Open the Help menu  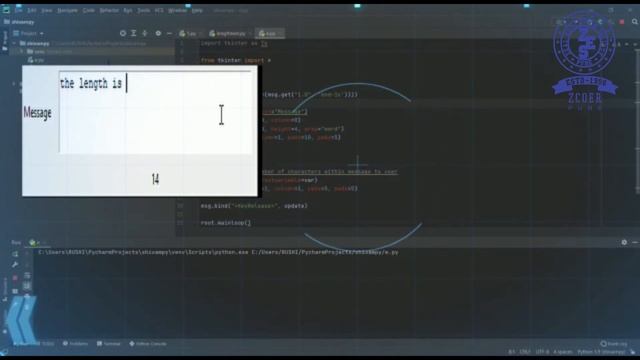(x=197, y=11)
